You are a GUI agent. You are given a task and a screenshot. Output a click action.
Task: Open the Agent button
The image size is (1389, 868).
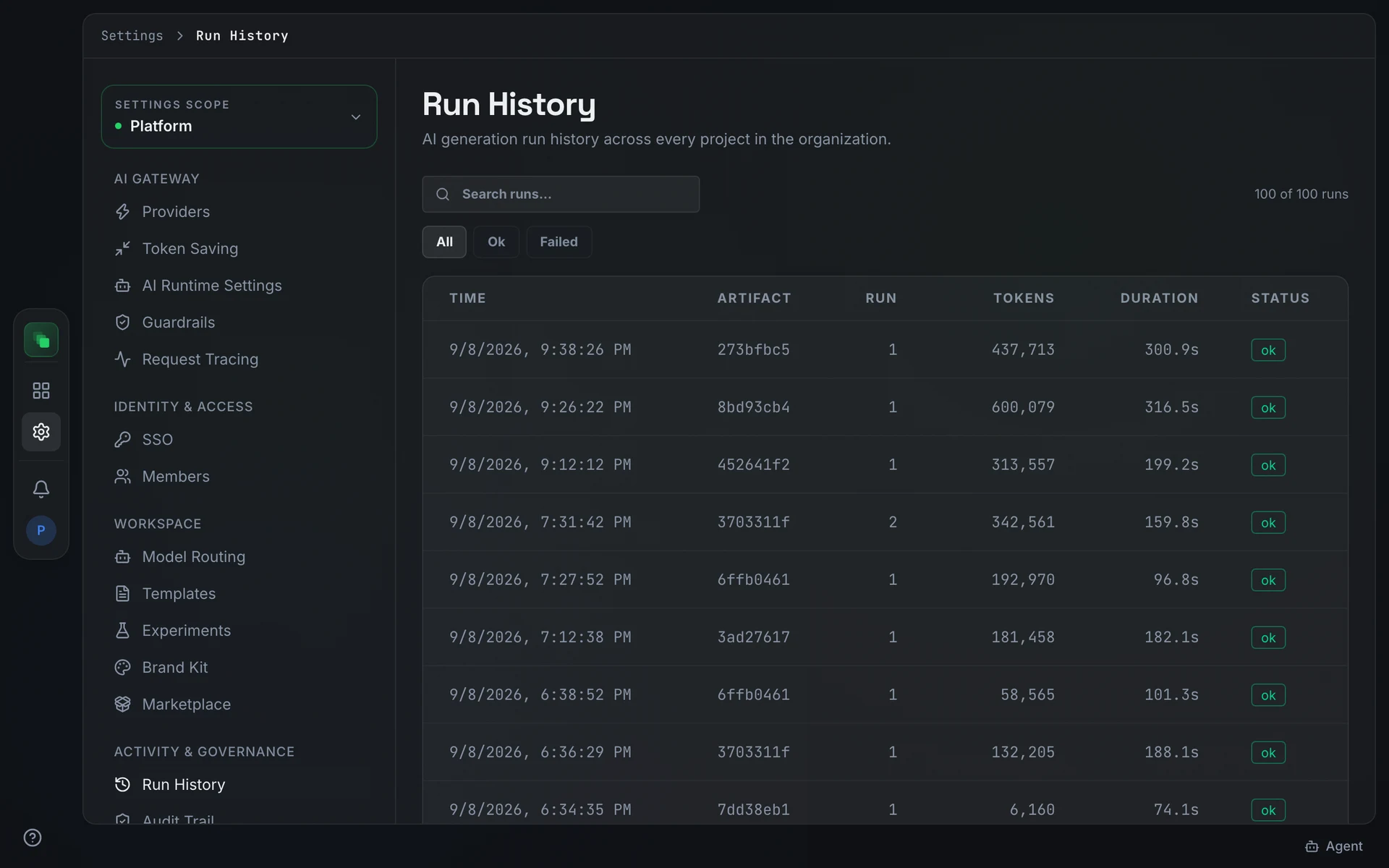pos(1333,846)
